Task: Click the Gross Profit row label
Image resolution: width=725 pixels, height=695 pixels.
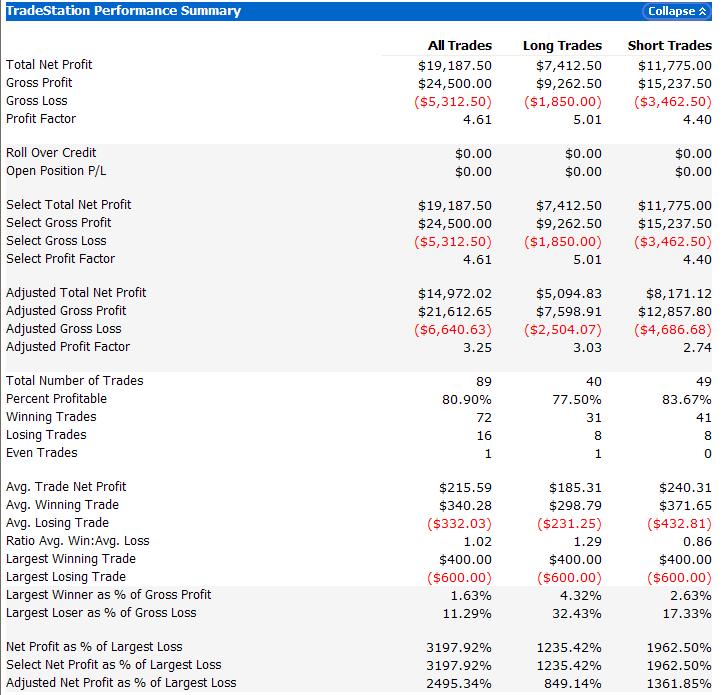Action: [39, 83]
